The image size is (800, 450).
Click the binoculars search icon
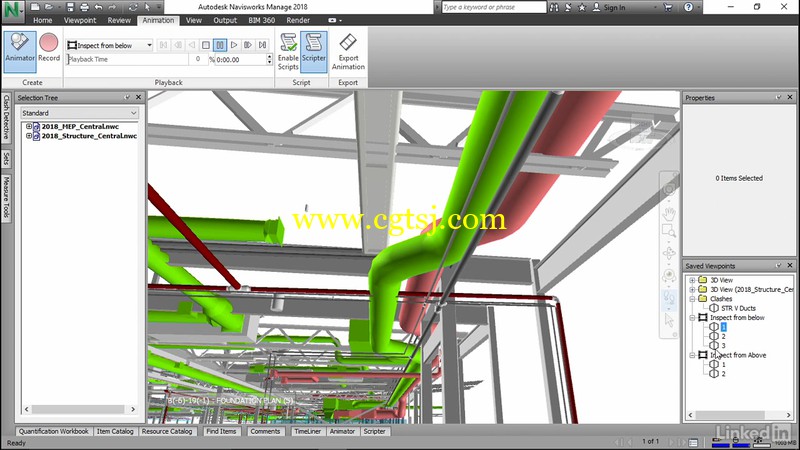click(554, 7)
